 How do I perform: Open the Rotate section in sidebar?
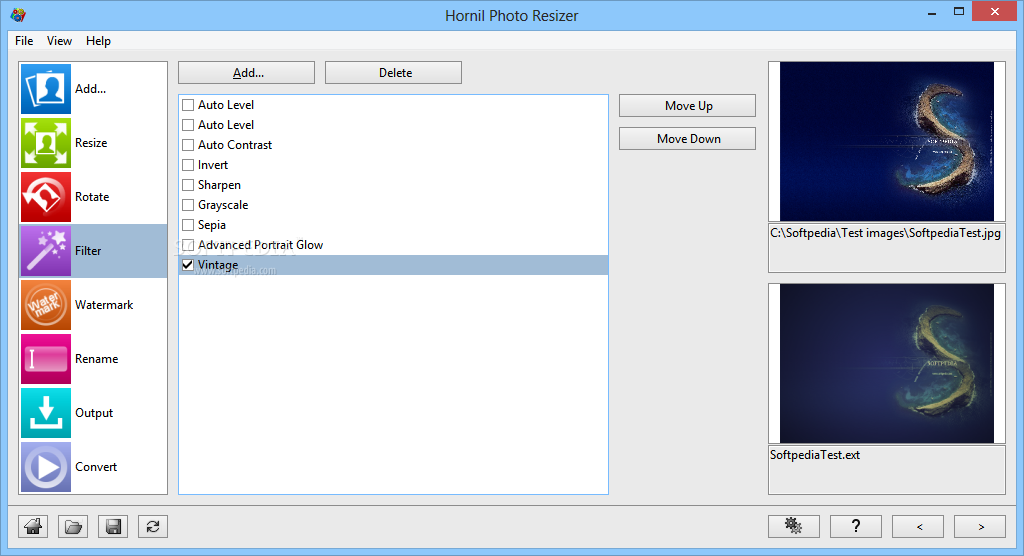pyautogui.click(x=93, y=197)
